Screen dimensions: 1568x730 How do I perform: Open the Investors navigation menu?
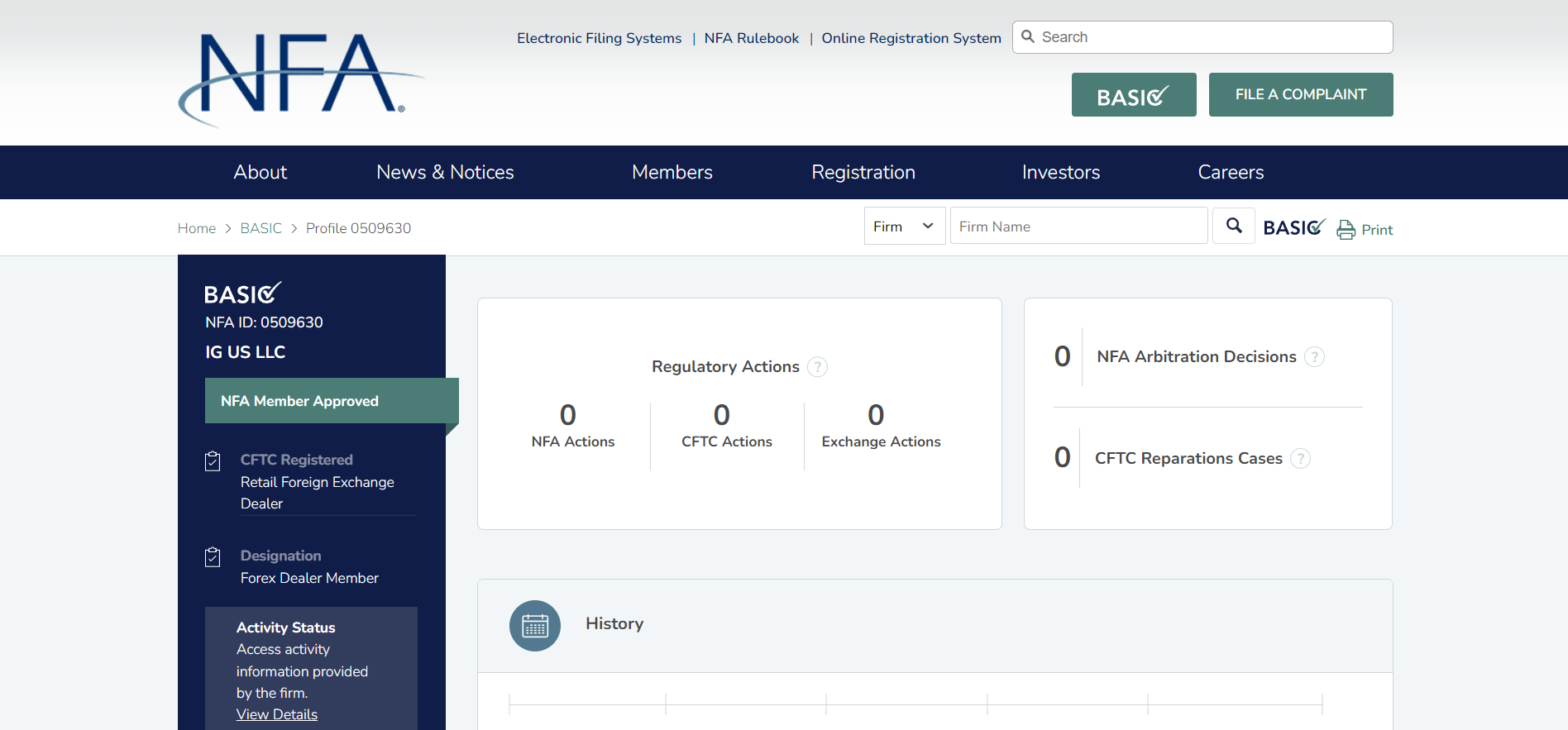[x=1060, y=172]
